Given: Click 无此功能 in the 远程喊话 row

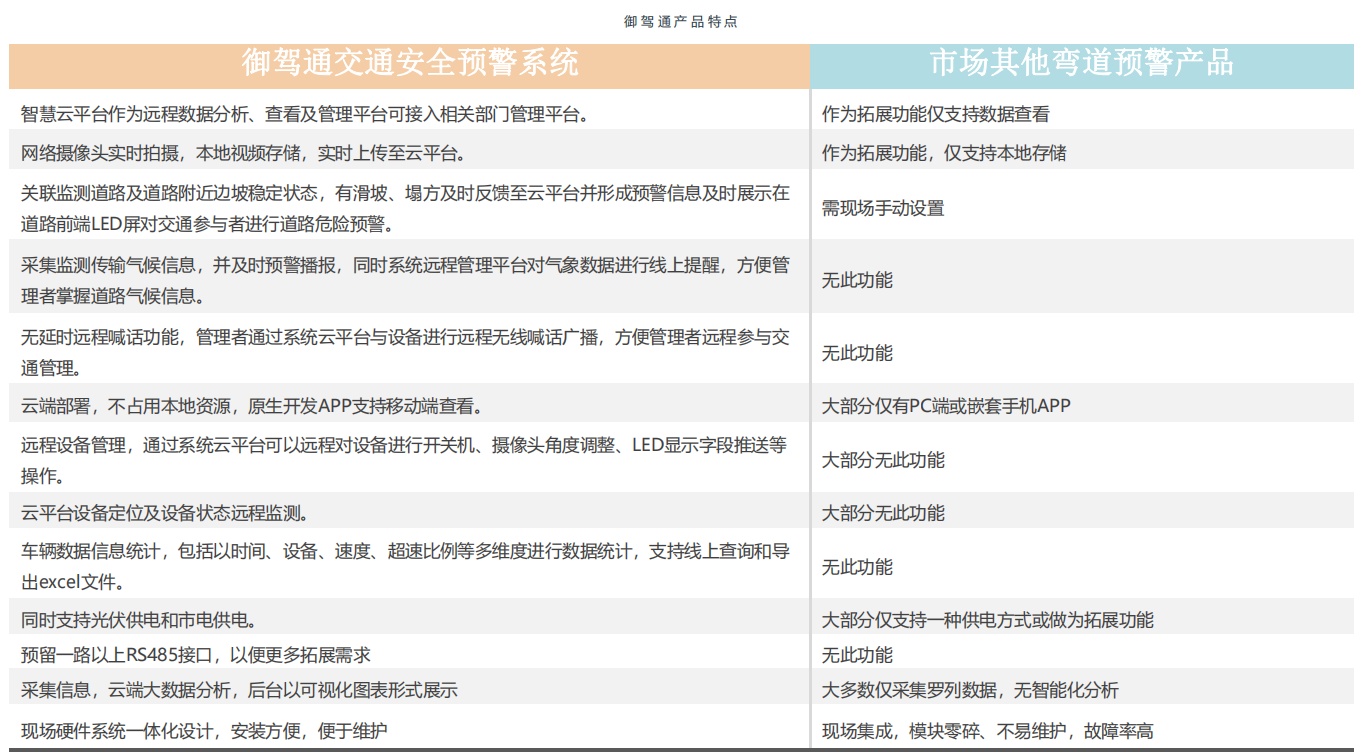Looking at the screenshot, I should click(x=857, y=353).
